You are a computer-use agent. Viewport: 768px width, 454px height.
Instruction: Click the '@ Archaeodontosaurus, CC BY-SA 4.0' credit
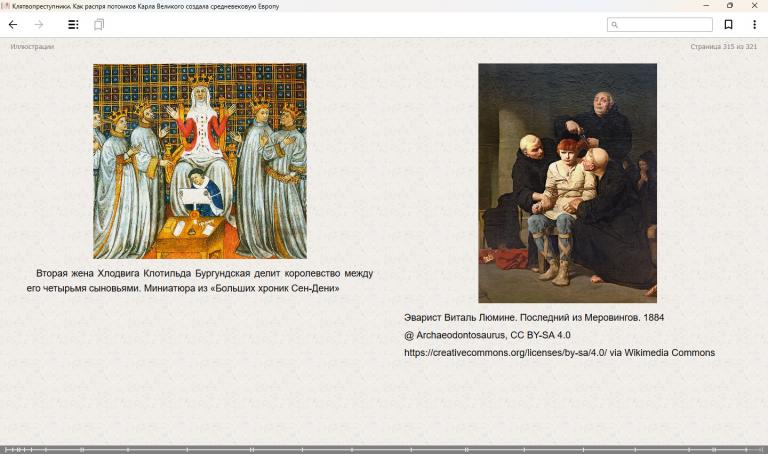487,335
